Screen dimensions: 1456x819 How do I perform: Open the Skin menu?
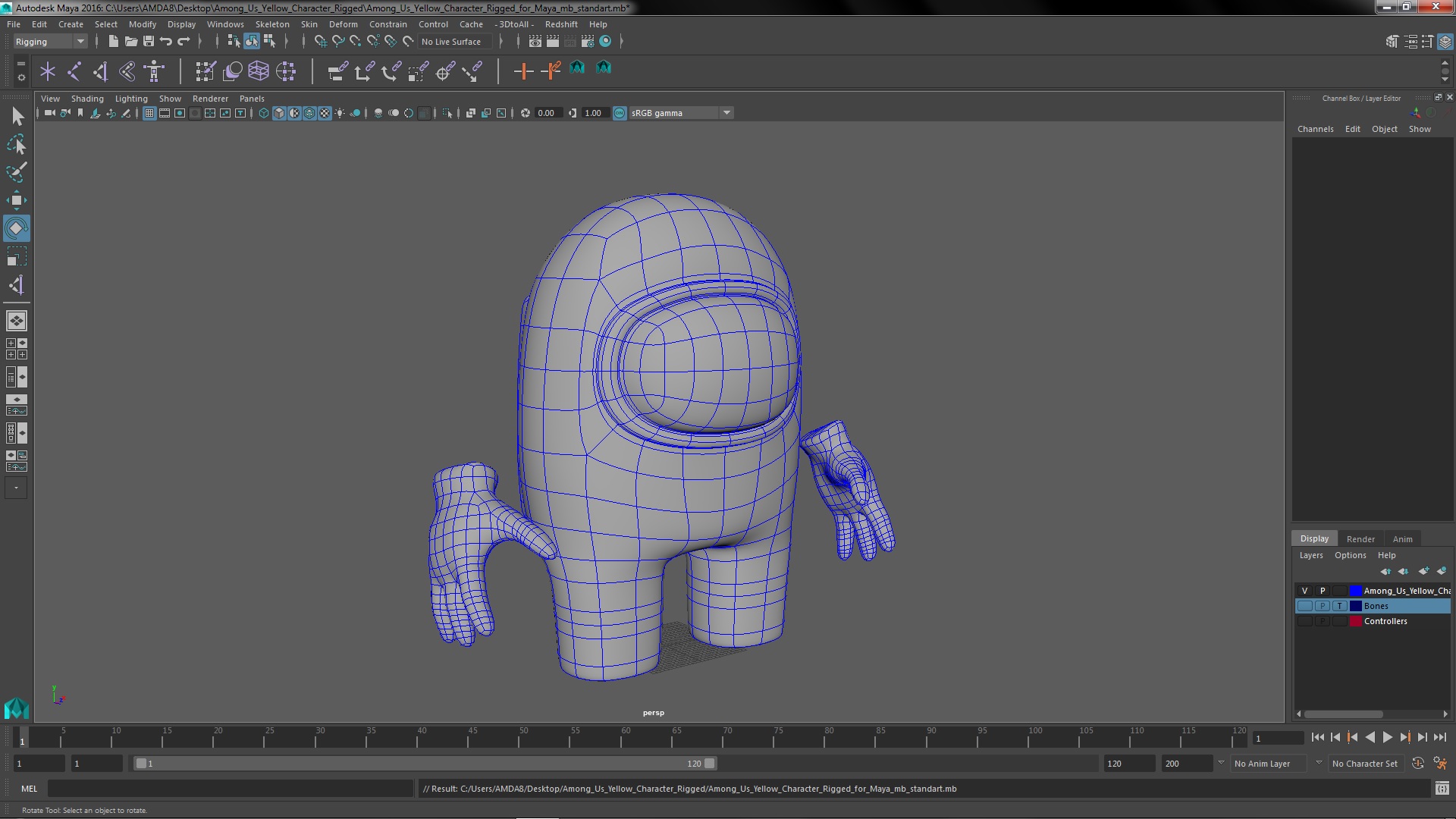point(309,24)
